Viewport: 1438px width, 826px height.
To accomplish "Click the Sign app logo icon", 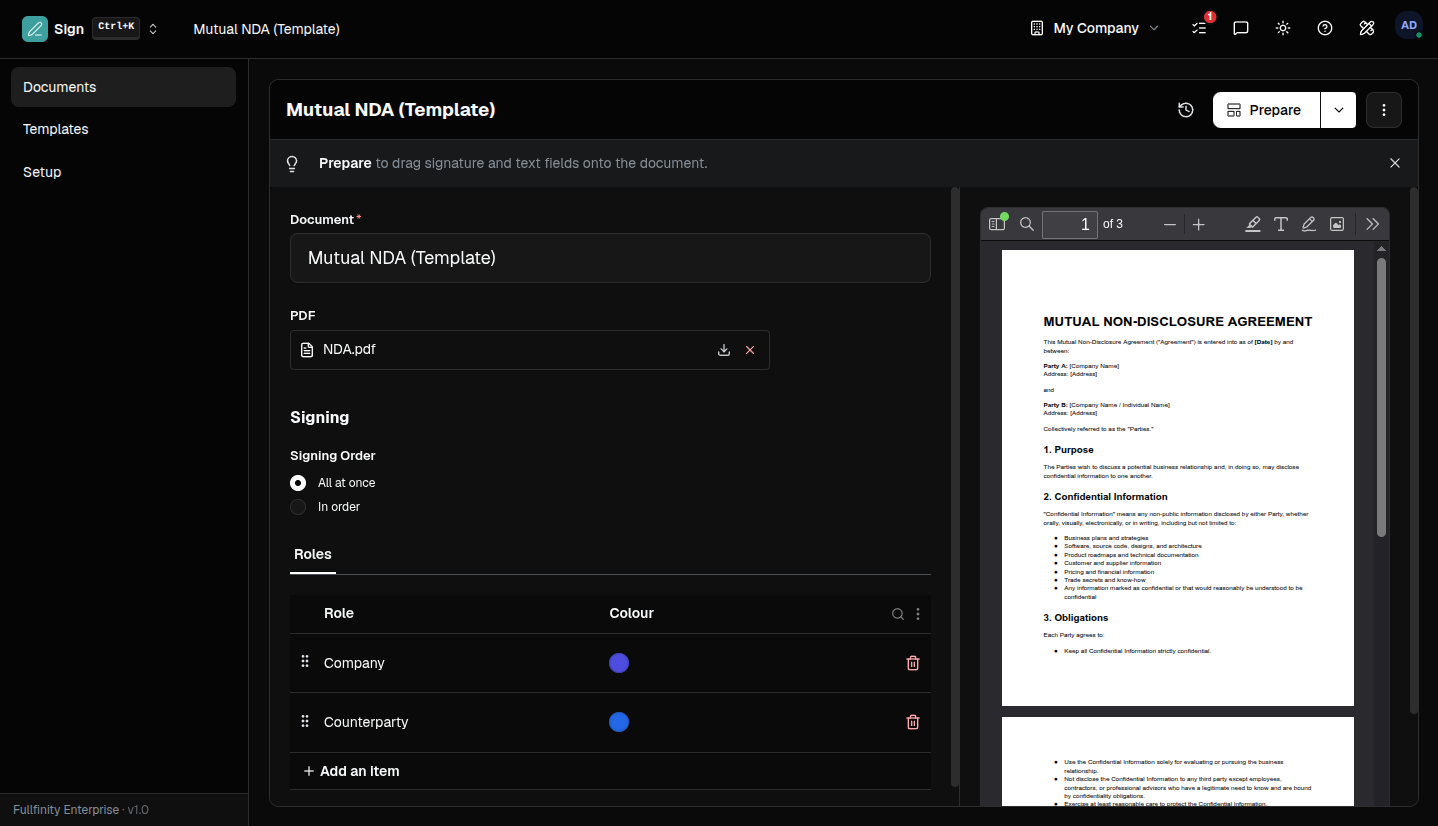I will click(x=35, y=29).
